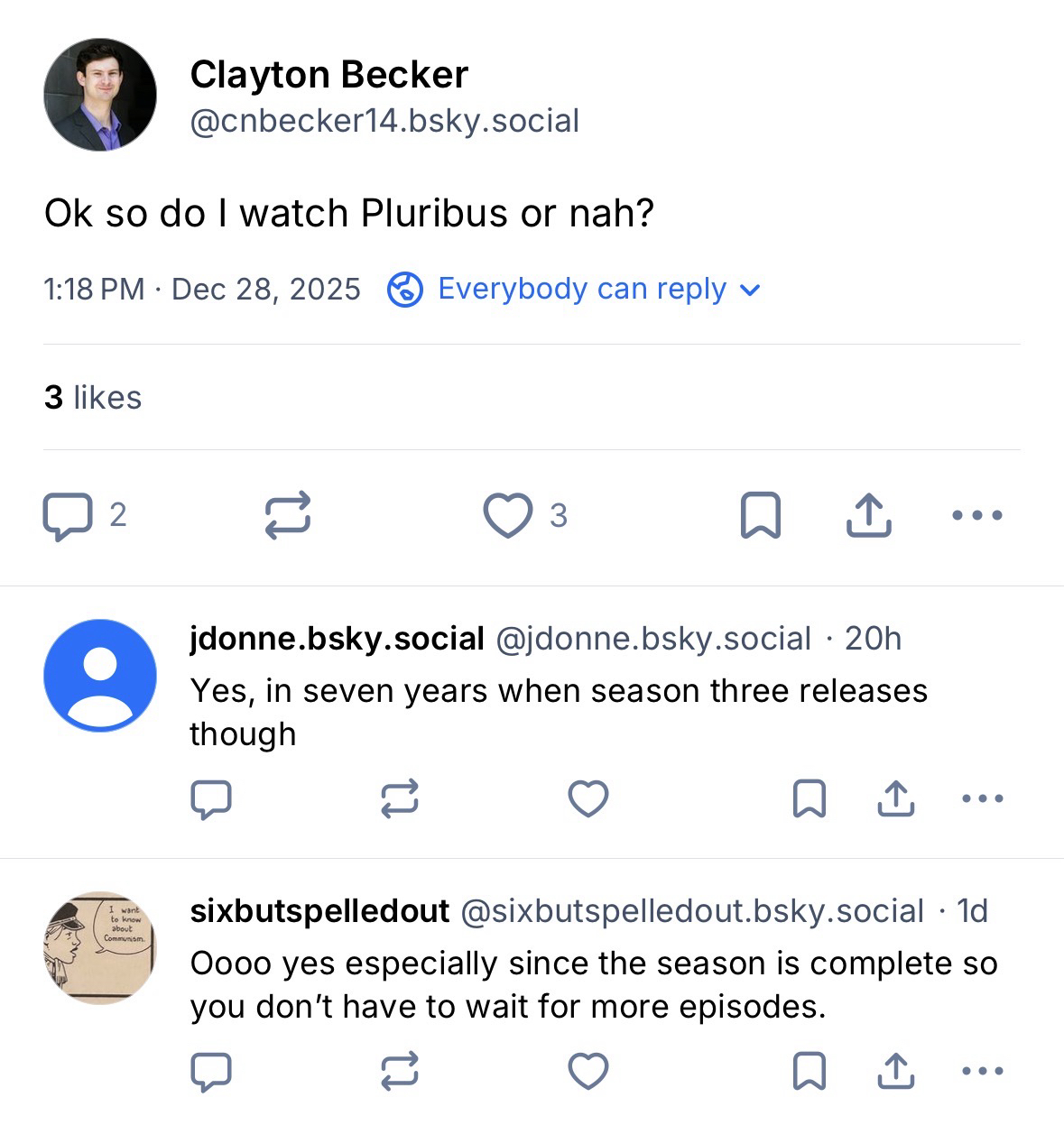This screenshot has width=1064, height=1125.
Task: Reply to Clayton Becker's main post
Action: pyautogui.click(x=68, y=515)
